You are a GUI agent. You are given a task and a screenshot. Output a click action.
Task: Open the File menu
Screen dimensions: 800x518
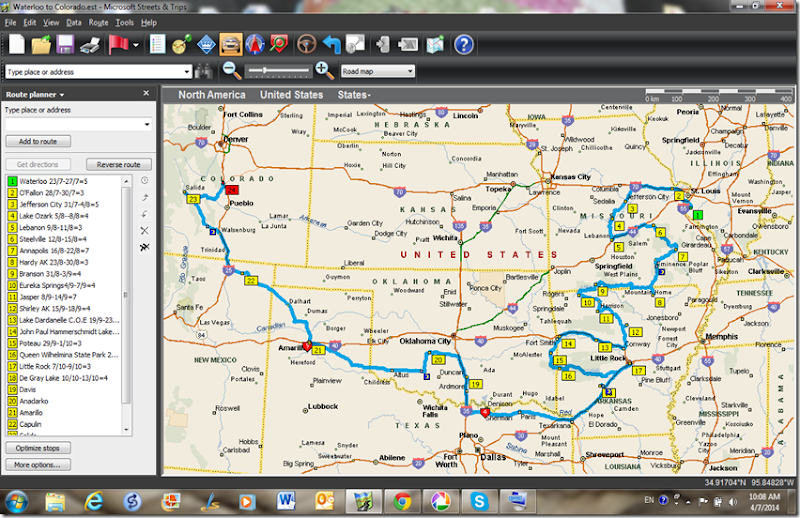tap(11, 22)
